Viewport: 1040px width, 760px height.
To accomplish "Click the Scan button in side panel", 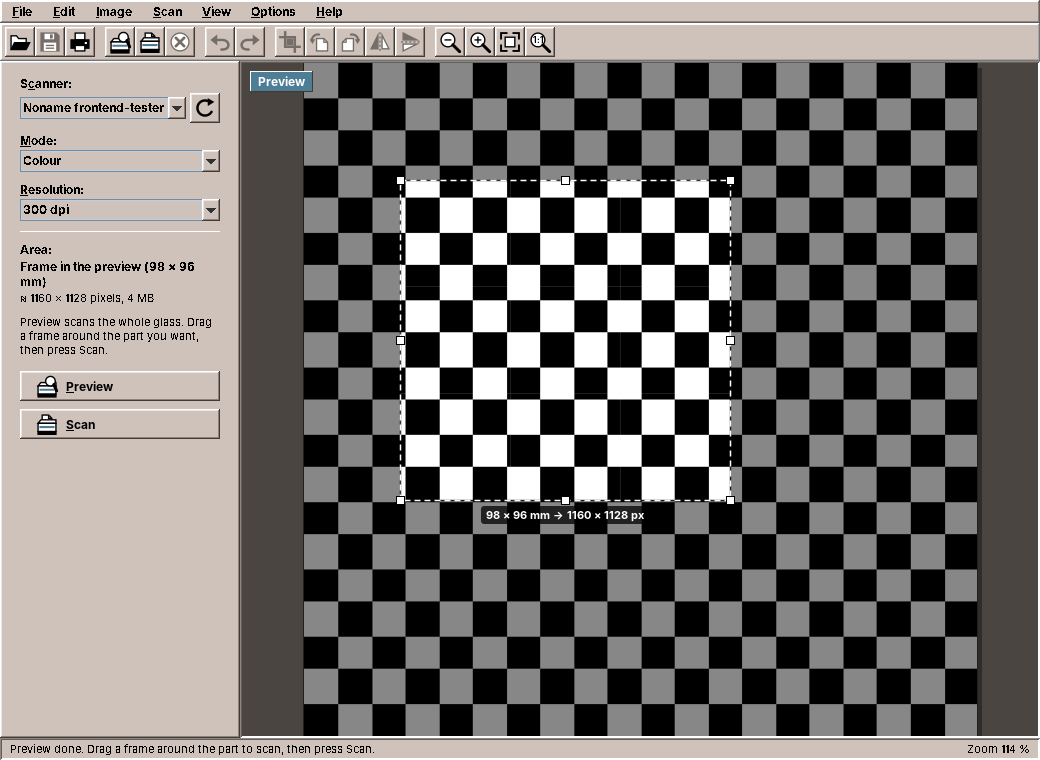I will coord(119,424).
